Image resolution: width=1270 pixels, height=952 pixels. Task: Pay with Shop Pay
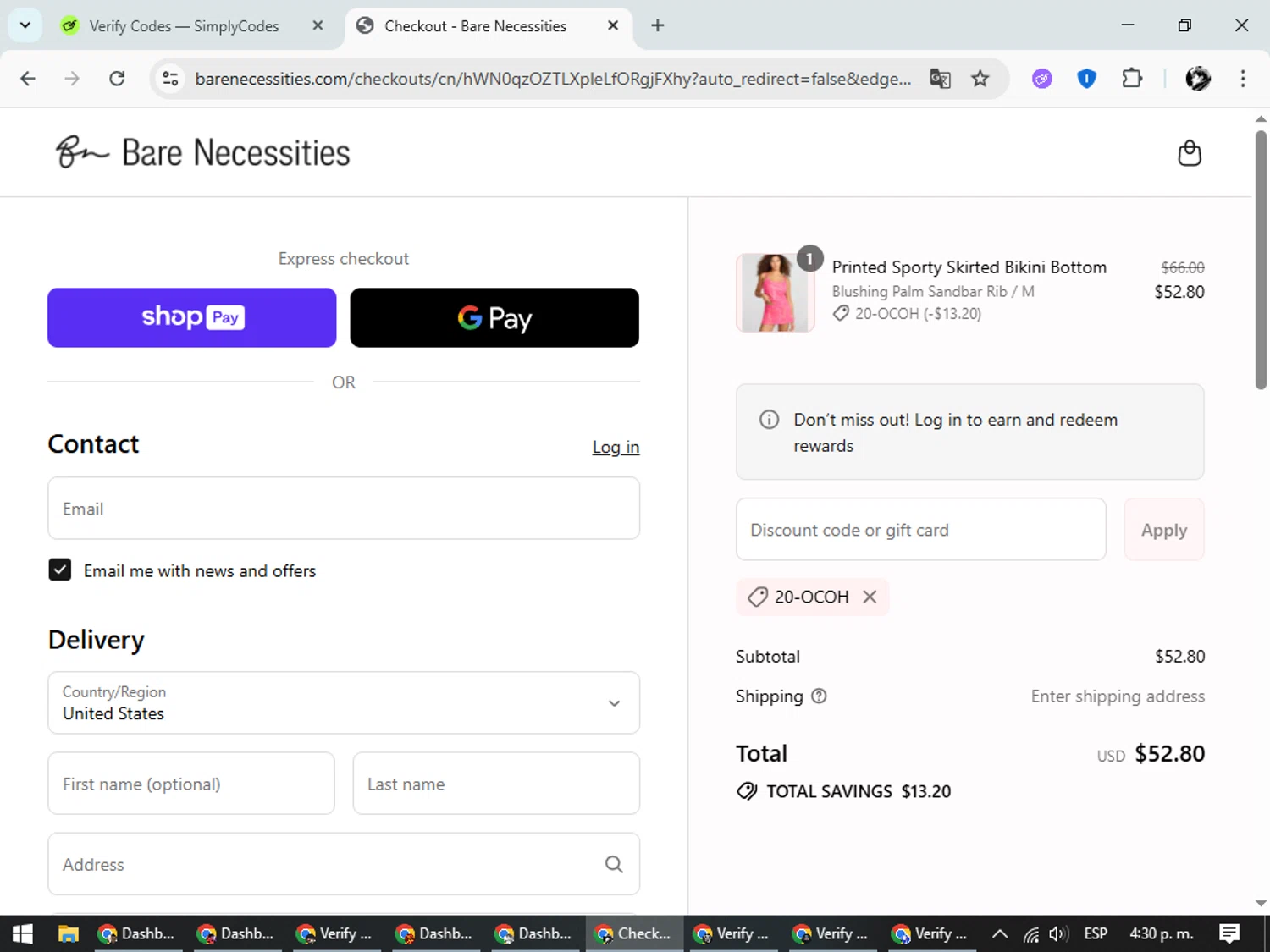(192, 317)
